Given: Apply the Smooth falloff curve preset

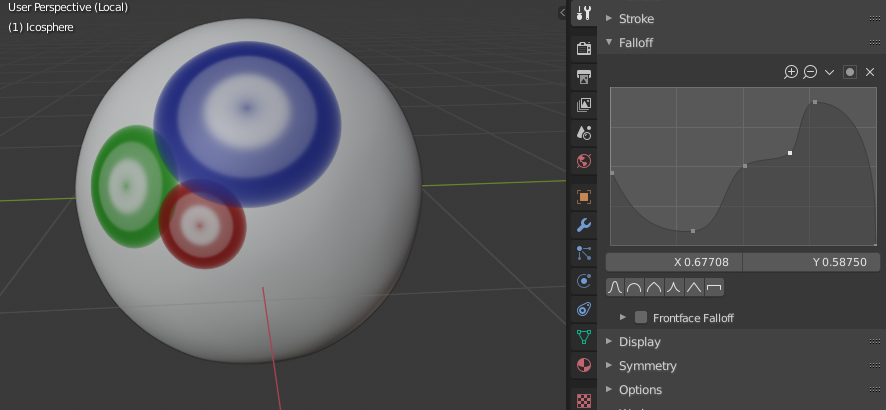Looking at the screenshot, I should 615,288.
